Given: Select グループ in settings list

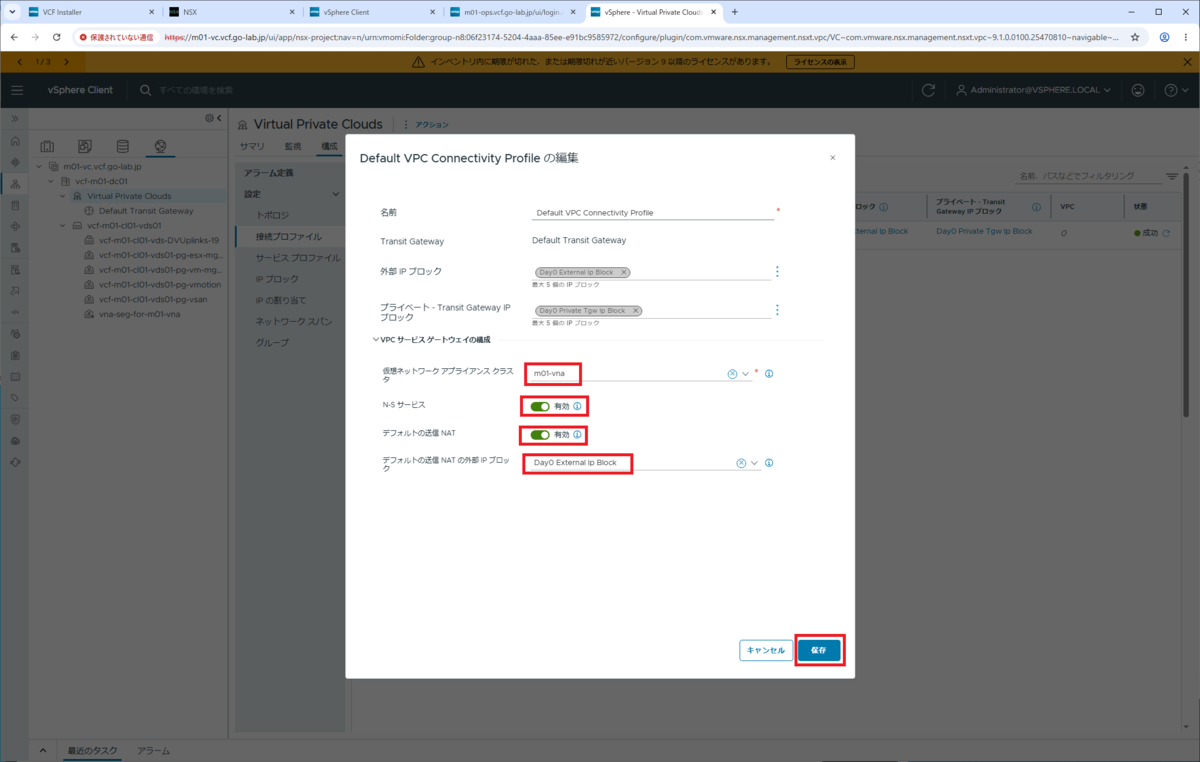Looking at the screenshot, I should 272,342.
